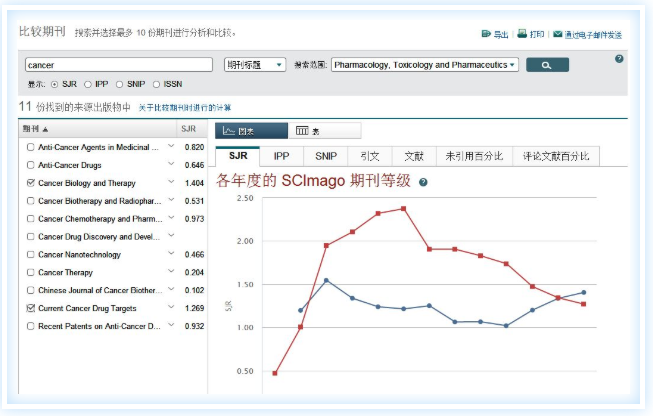Image resolution: width=653 pixels, height=416 pixels.
Task: Click the export (导出) icon
Action: click(486, 34)
